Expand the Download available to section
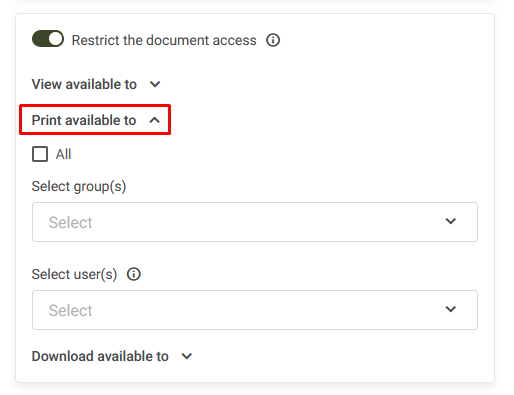 click(112, 356)
